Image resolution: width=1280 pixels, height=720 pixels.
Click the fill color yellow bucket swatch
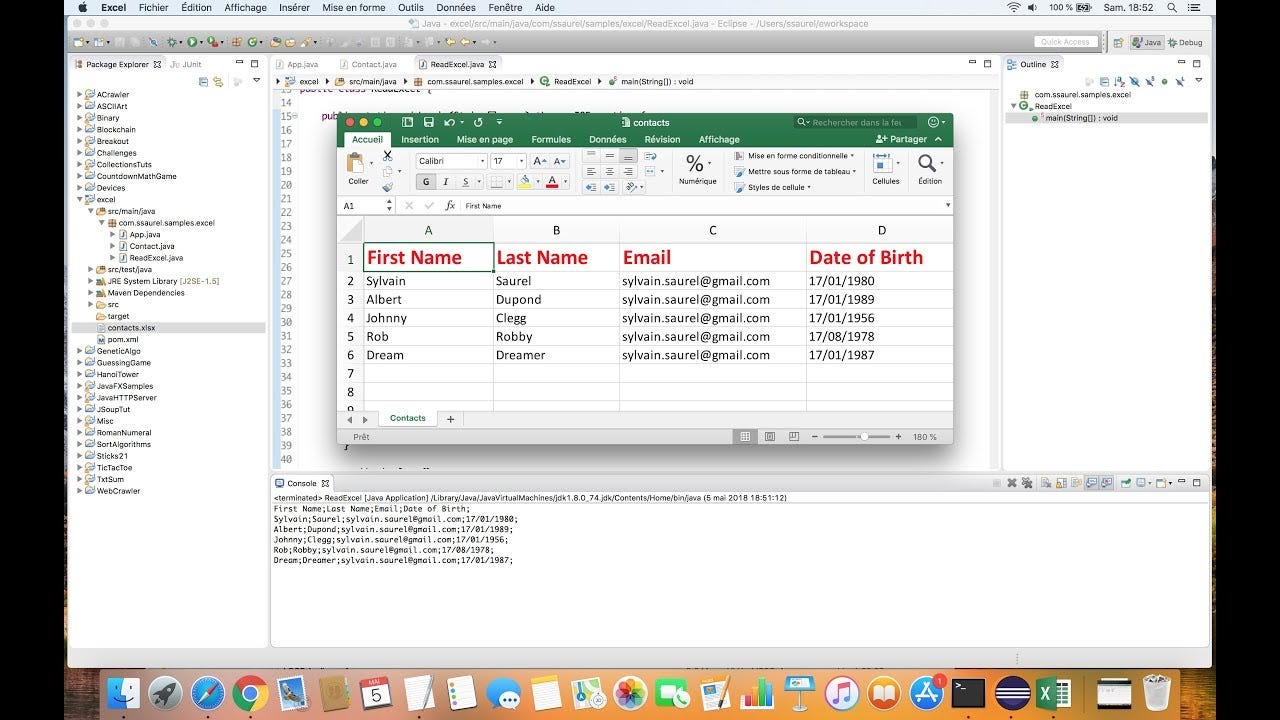[524, 182]
